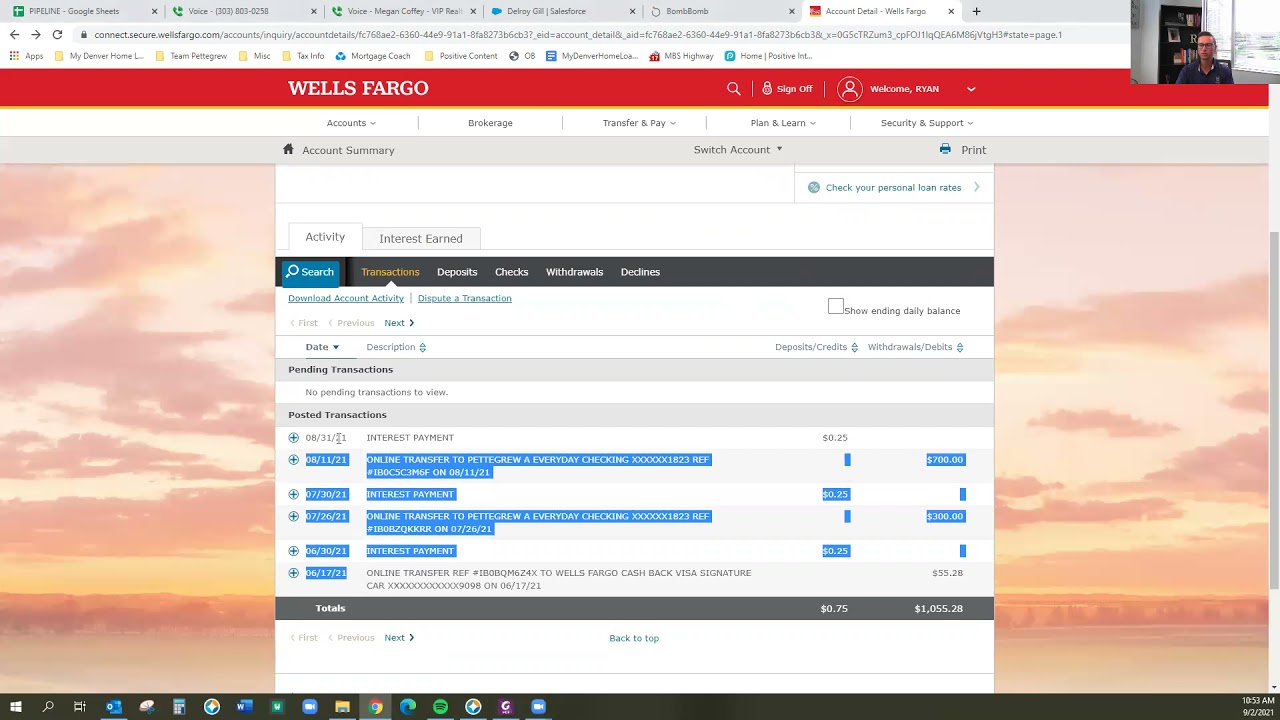
Task: Open a new browser tab
Action: [x=976, y=11]
